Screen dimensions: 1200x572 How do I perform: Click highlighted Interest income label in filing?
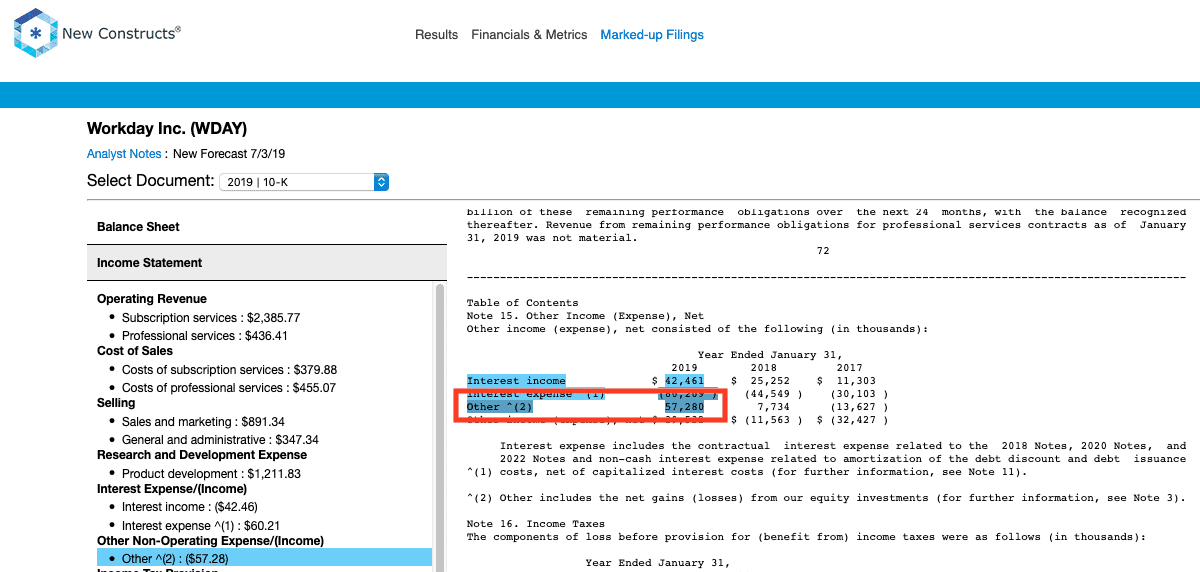coord(516,381)
